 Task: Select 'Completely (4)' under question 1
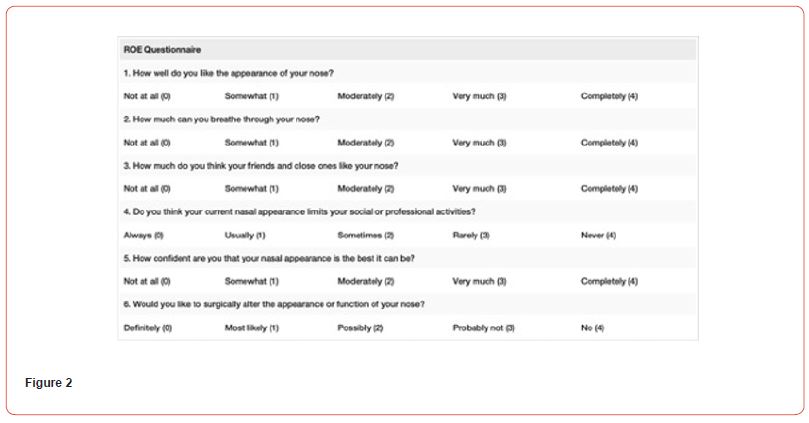tap(609, 96)
